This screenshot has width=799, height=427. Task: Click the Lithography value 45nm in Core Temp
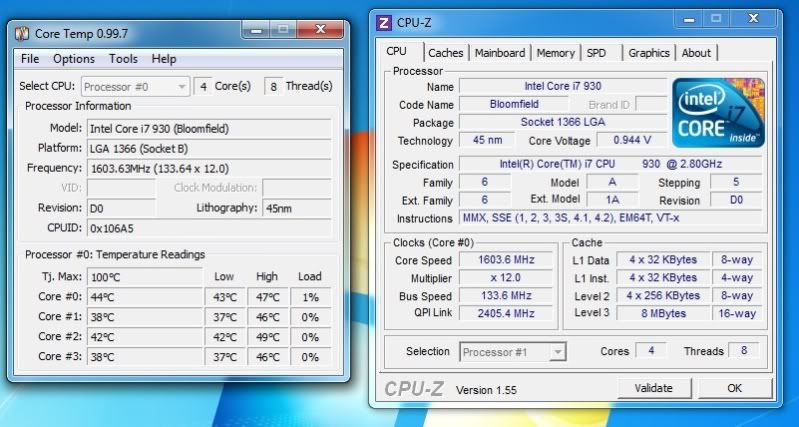point(297,208)
